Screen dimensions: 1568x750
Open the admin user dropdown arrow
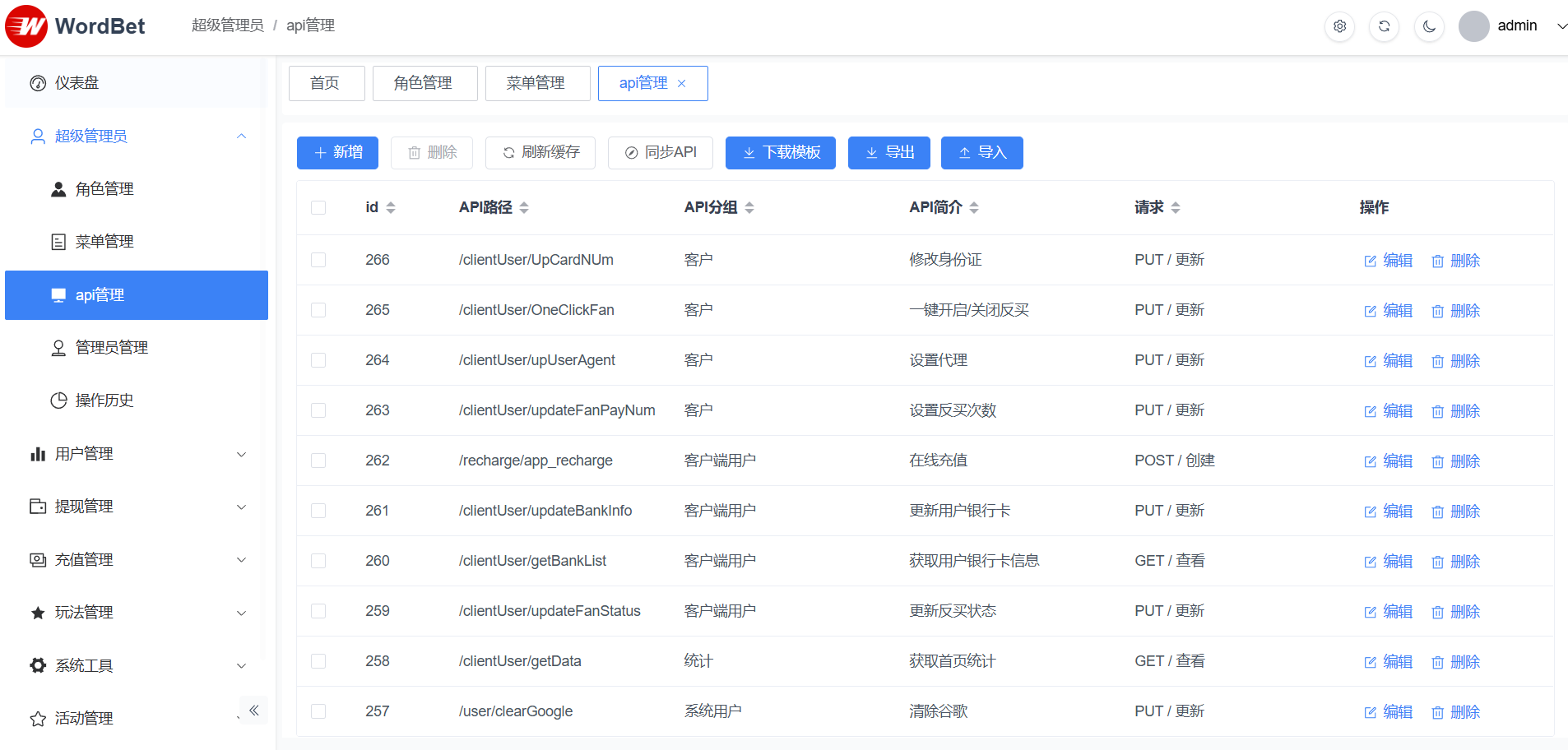coord(1561,26)
